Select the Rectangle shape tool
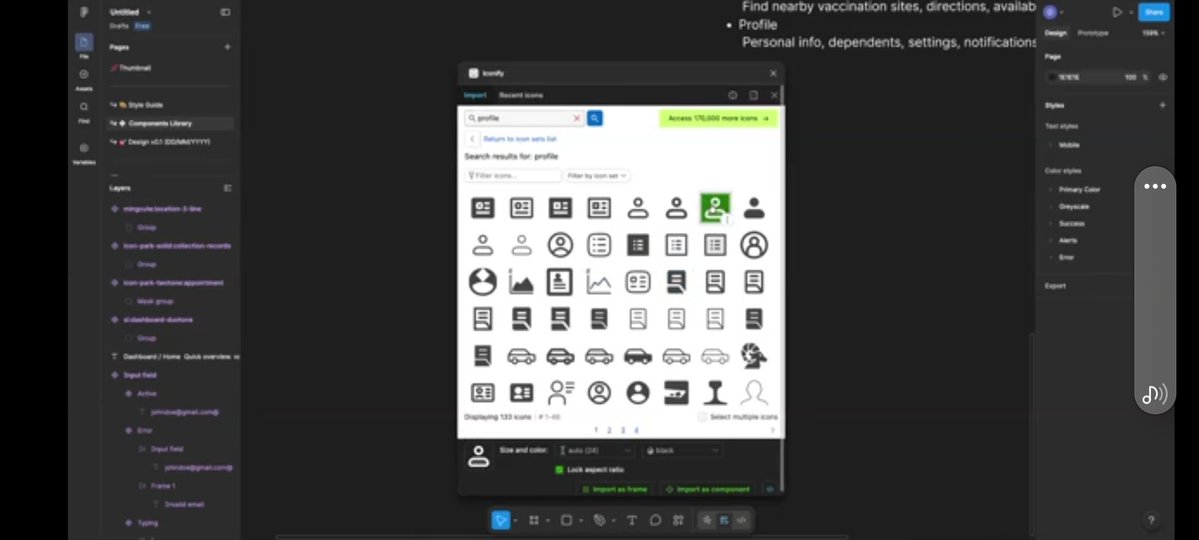Image resolution: width=1199 pixels, height=540 pixels. tap(567, 520)
